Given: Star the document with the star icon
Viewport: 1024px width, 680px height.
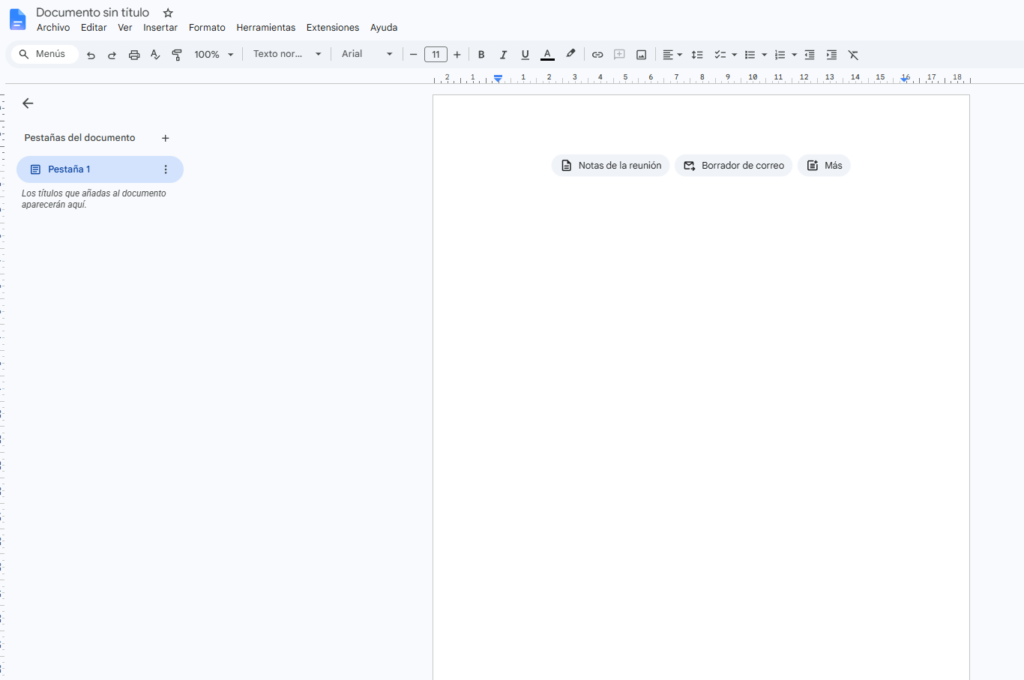Looking at the screenshot, I should pos(168,12).
